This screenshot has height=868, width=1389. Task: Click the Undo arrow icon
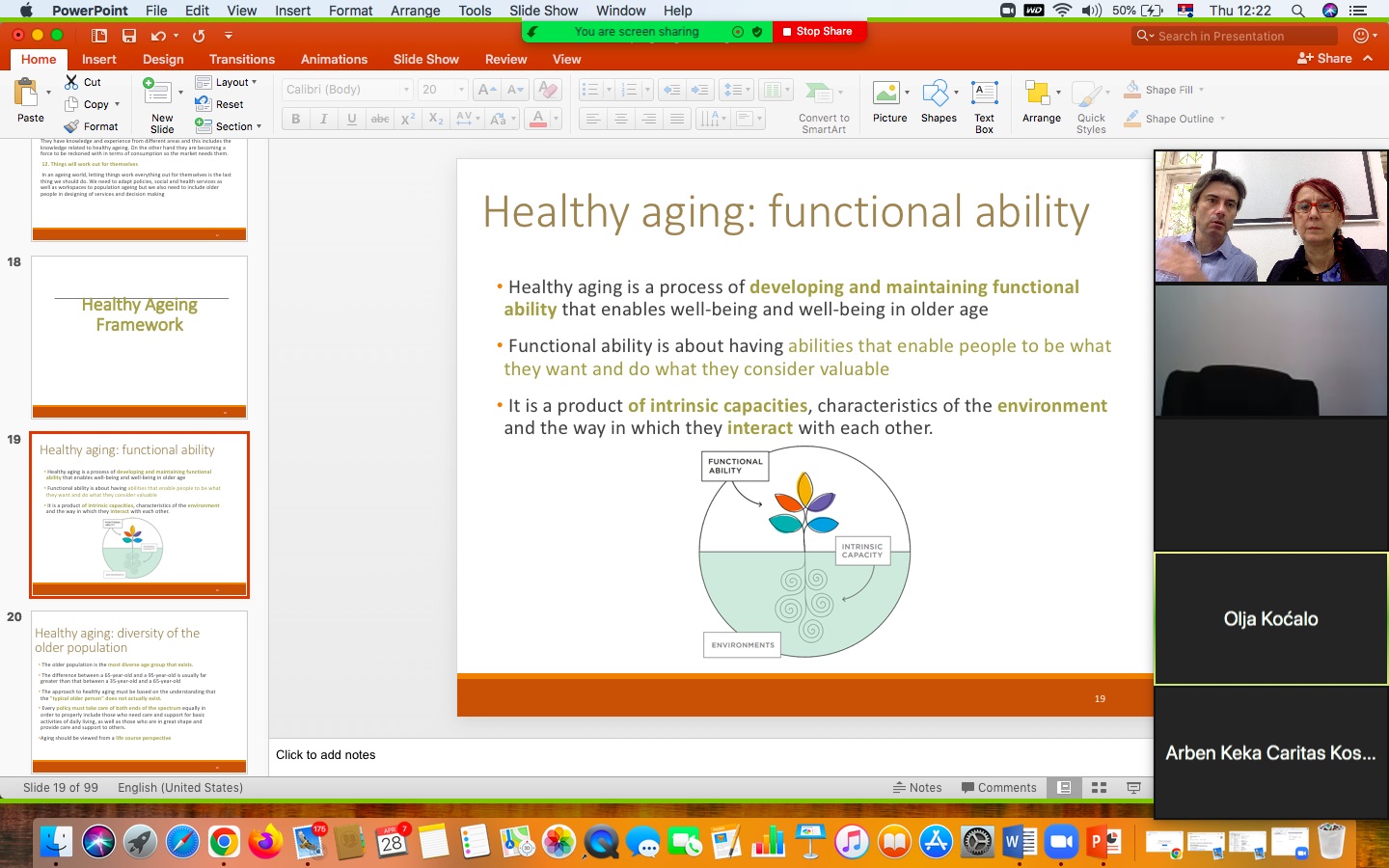pyautogui.click(x=158, y=36)
